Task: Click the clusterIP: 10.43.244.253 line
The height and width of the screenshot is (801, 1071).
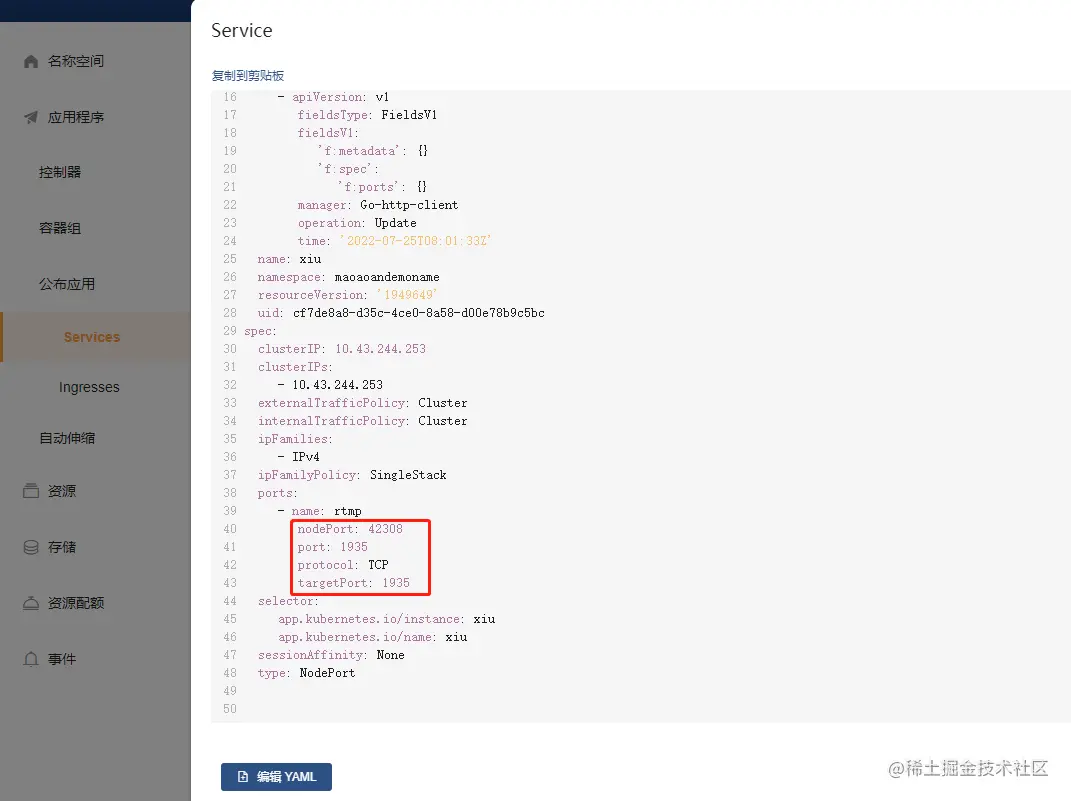Action: (342, 349)
